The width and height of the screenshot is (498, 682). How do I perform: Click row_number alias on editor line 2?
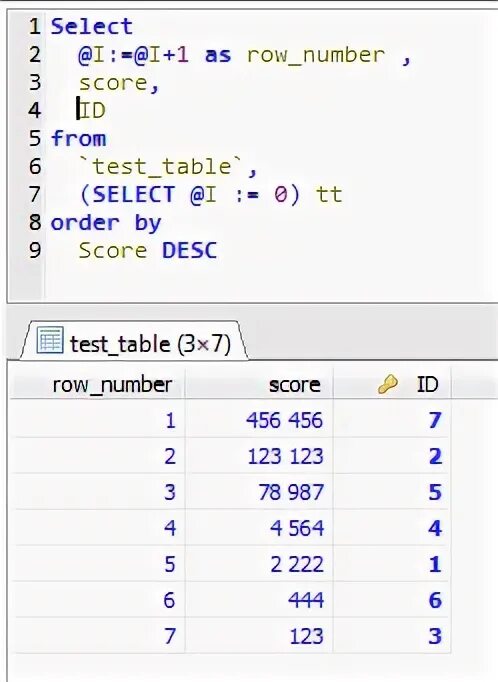point(316,56)
